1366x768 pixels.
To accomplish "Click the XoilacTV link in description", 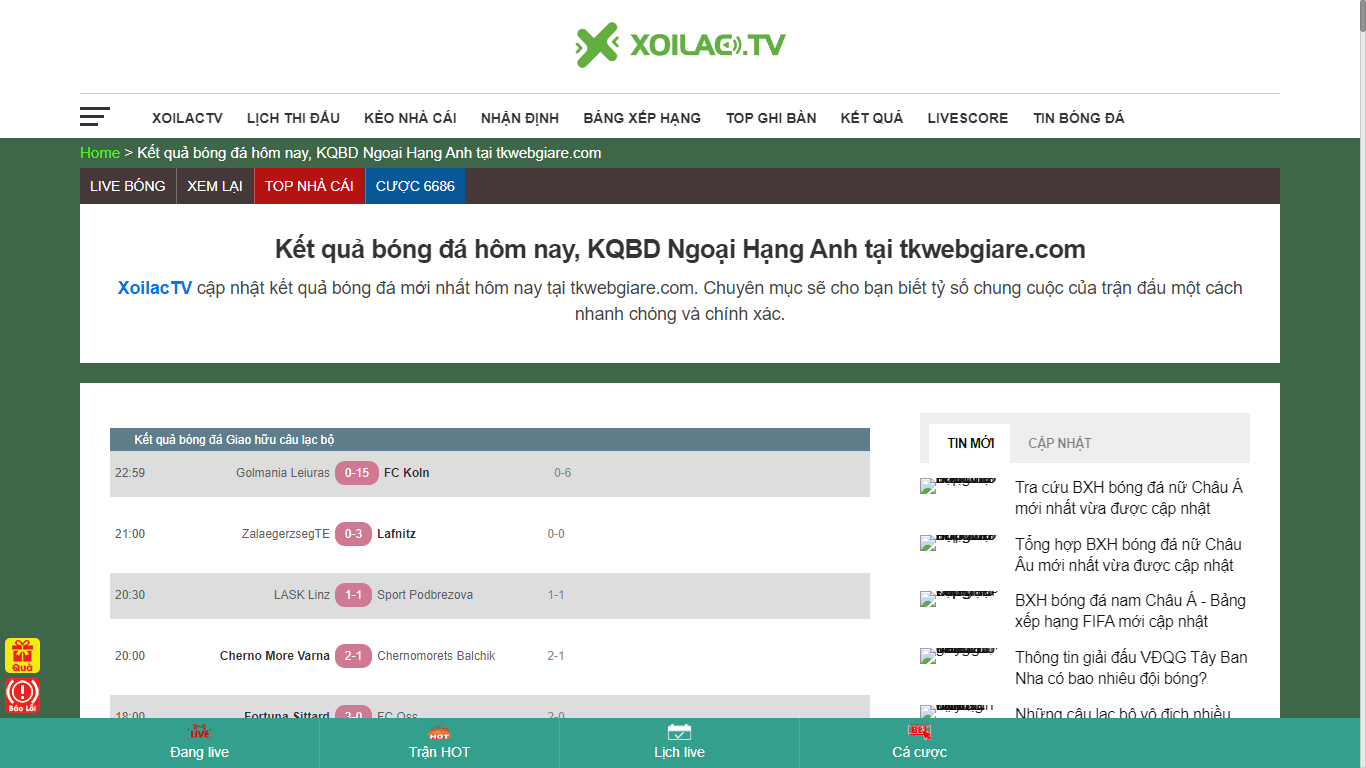I will 155,288.
